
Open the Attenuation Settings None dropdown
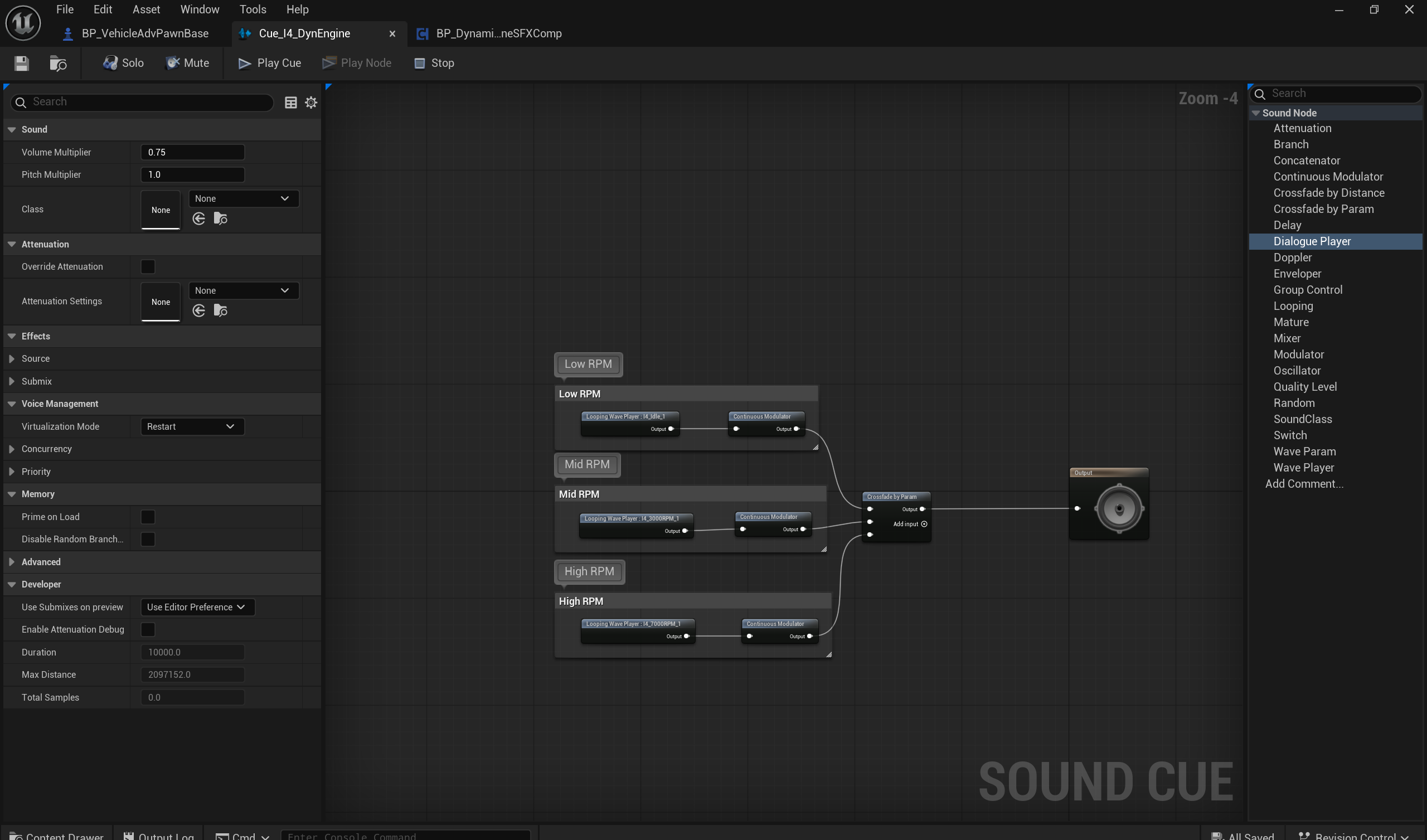click(244, 290)
